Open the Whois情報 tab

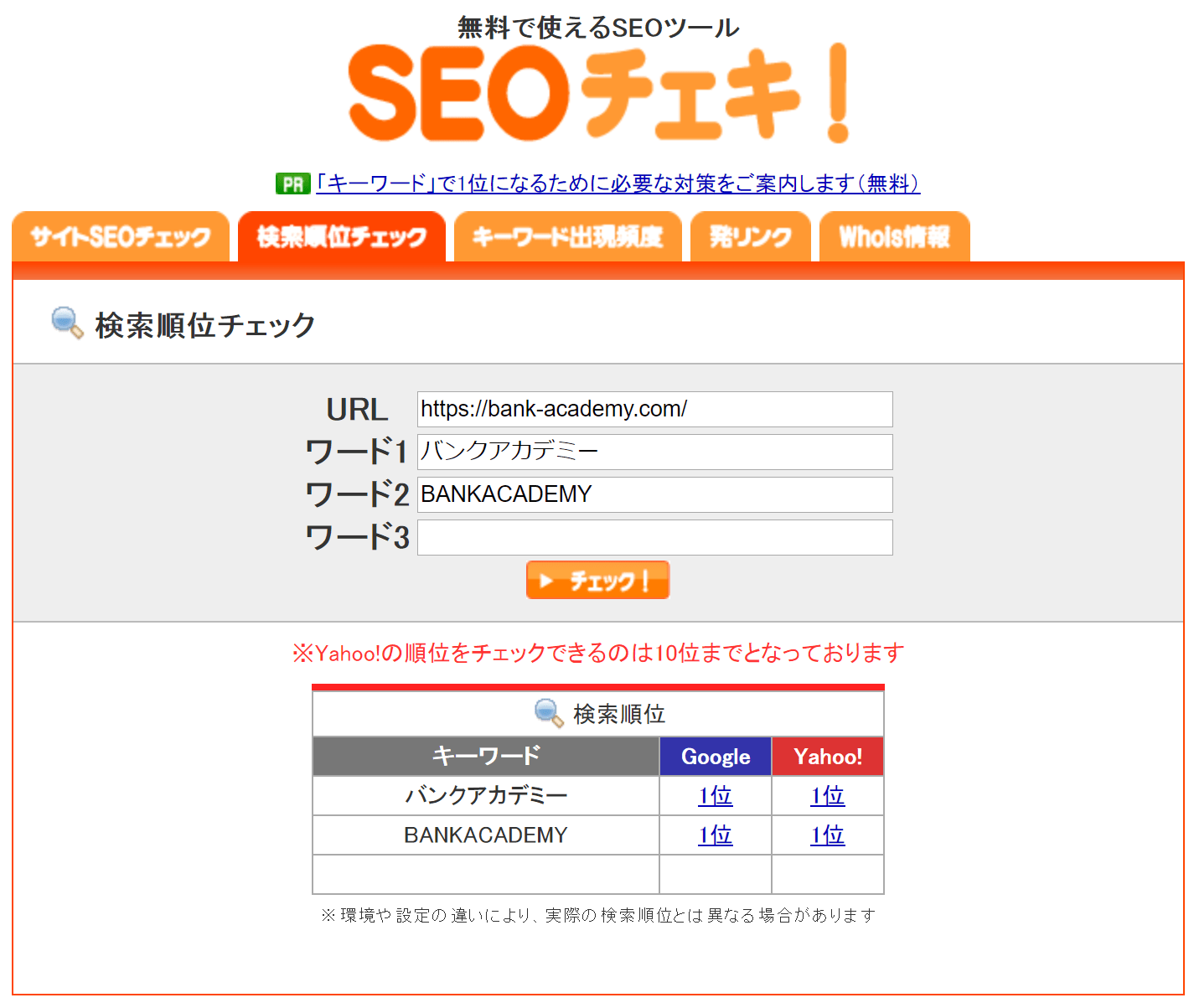pos(895,237)
